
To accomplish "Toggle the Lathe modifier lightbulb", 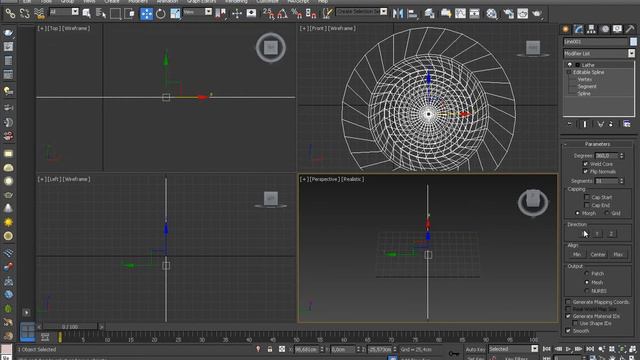I will pyautogui.click(x=570, y=65).
